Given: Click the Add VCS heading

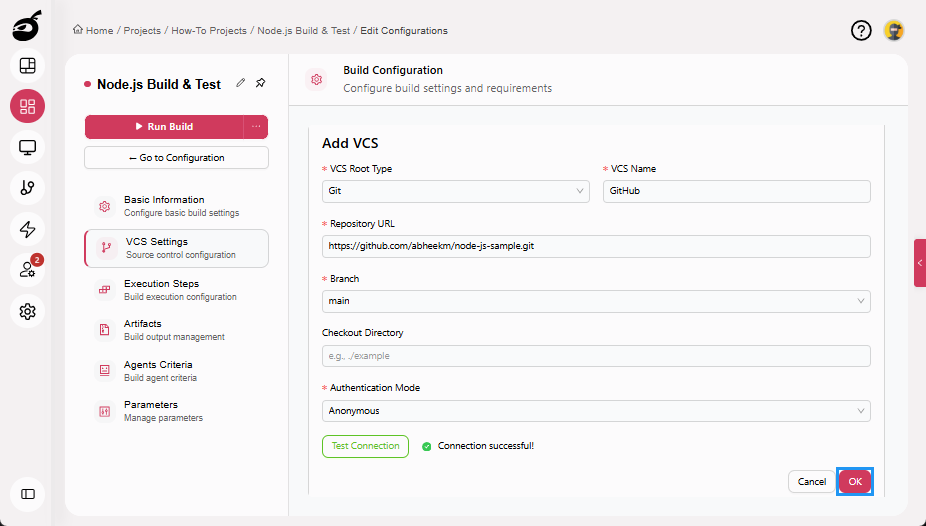Looking at the screenshot, I should 350,143.
